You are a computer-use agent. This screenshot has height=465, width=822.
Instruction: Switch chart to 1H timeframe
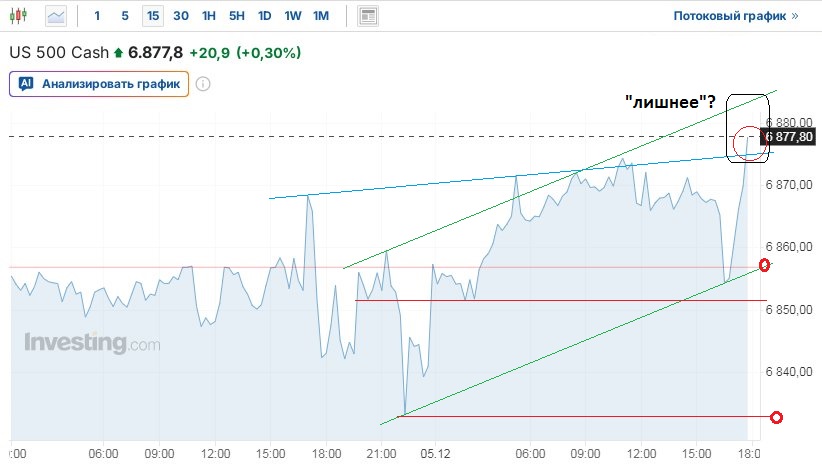[208, 16]
